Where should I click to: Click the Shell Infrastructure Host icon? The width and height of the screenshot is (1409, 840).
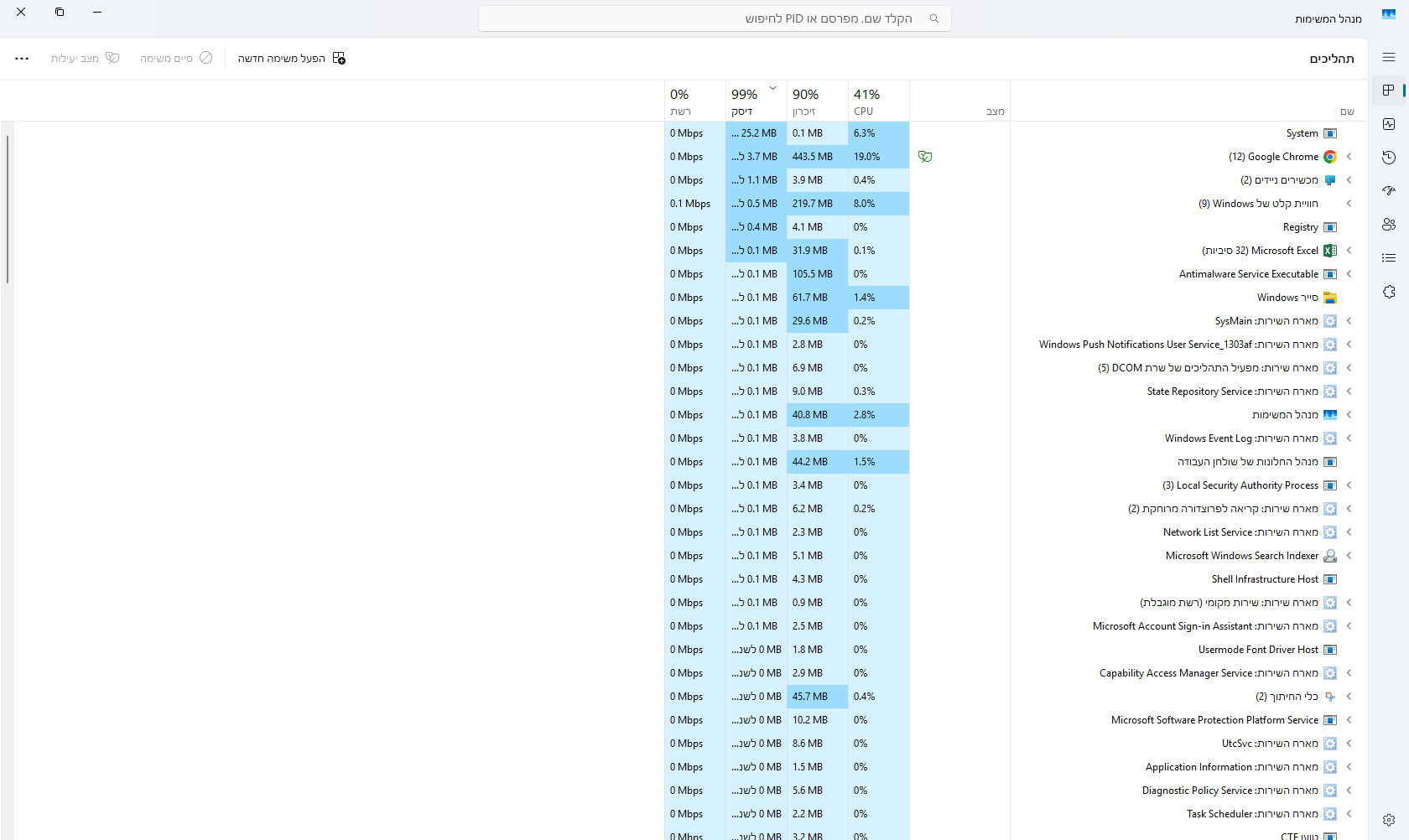[1330, 579]
